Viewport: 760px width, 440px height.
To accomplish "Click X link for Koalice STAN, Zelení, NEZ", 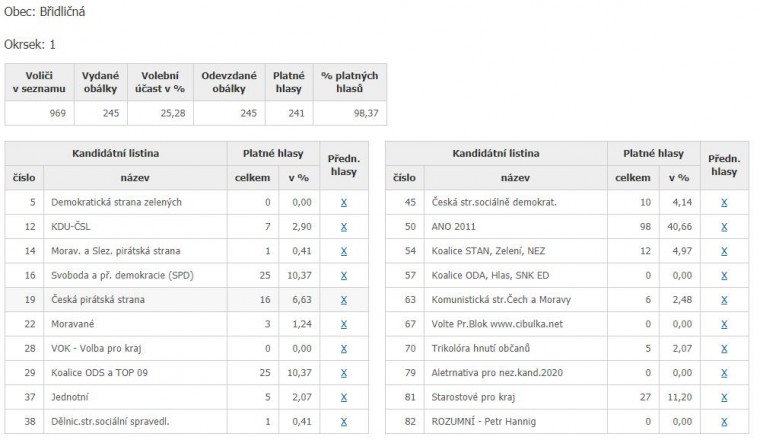I will 724,251.
